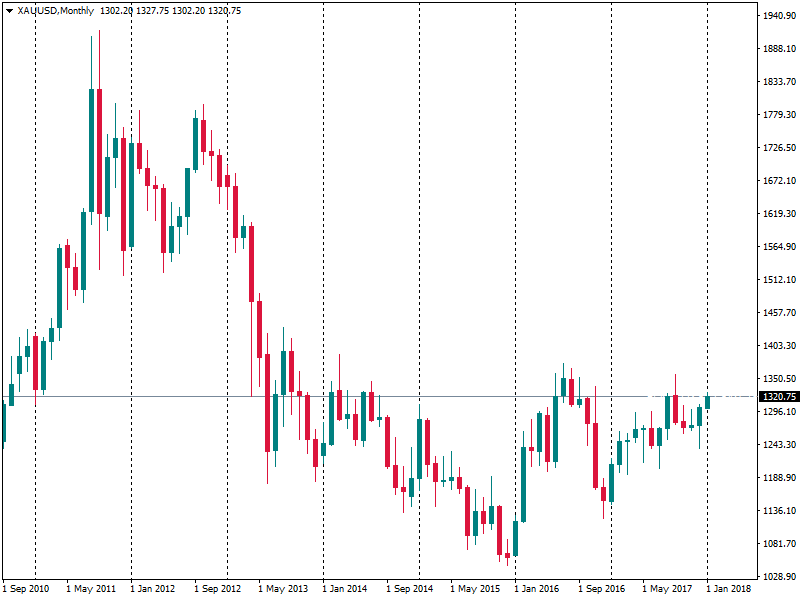Click the 1 Sep 2010 date label
Viewport: 800px width, 600px height.
pyautogui.click(x=26, y=589)
